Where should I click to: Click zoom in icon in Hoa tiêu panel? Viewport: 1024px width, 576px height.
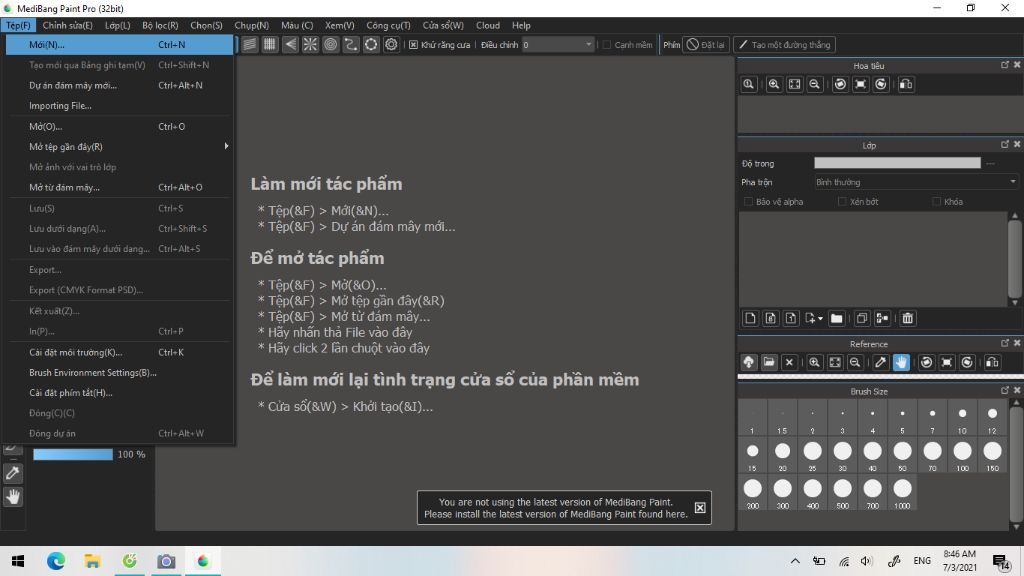point(774,84)
